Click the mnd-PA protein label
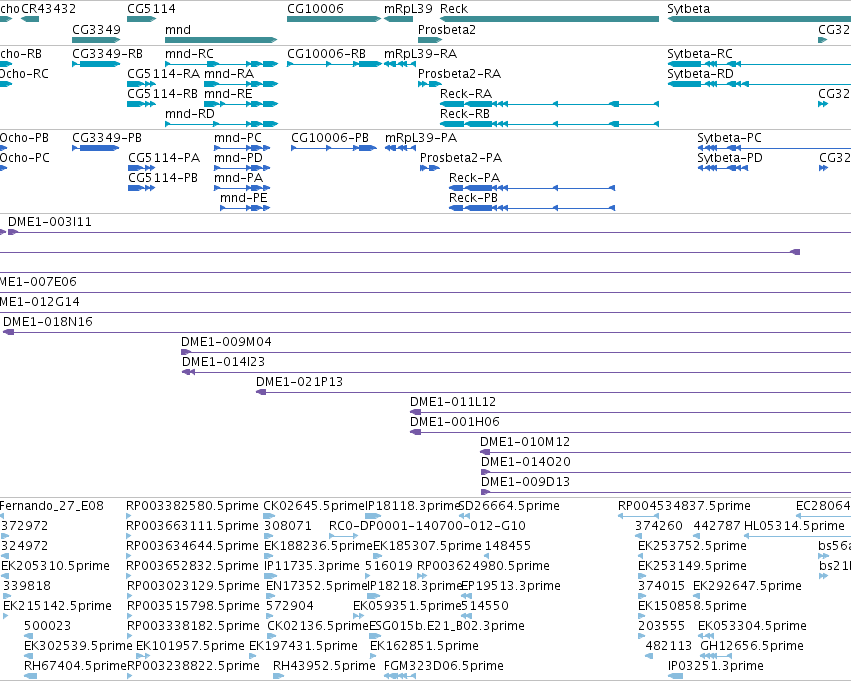The width and height of the screenshot is (851, 681). click(x=238, y=178)
